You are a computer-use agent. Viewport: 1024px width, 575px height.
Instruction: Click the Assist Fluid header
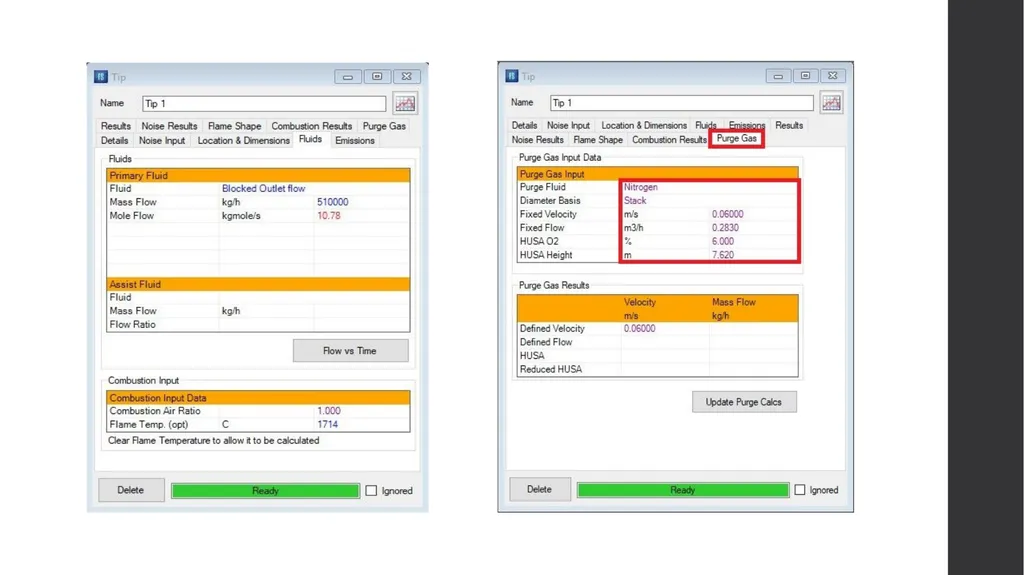click(258, 284)
